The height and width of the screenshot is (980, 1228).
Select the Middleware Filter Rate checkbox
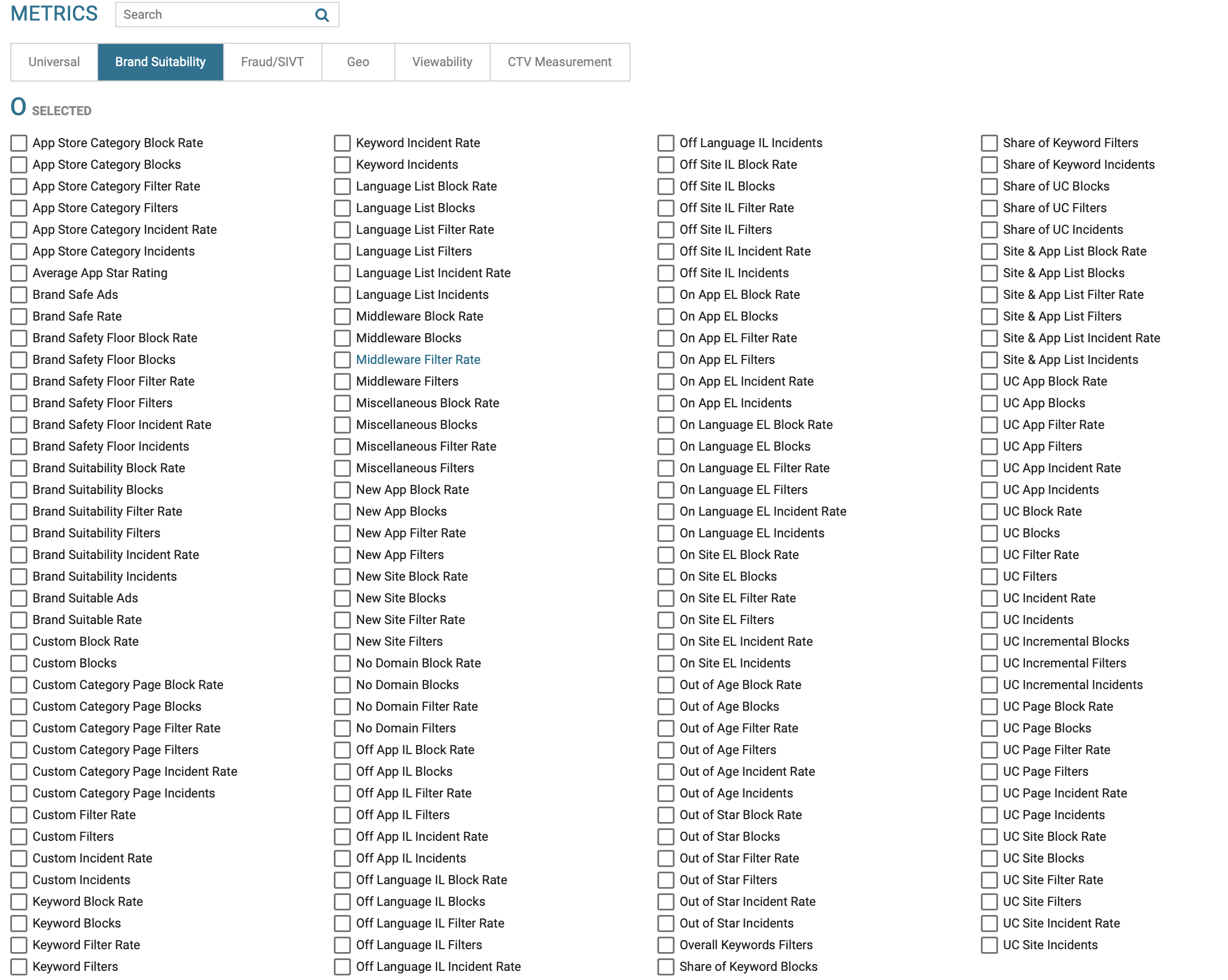pyautogui.click(x=342, y=360)
